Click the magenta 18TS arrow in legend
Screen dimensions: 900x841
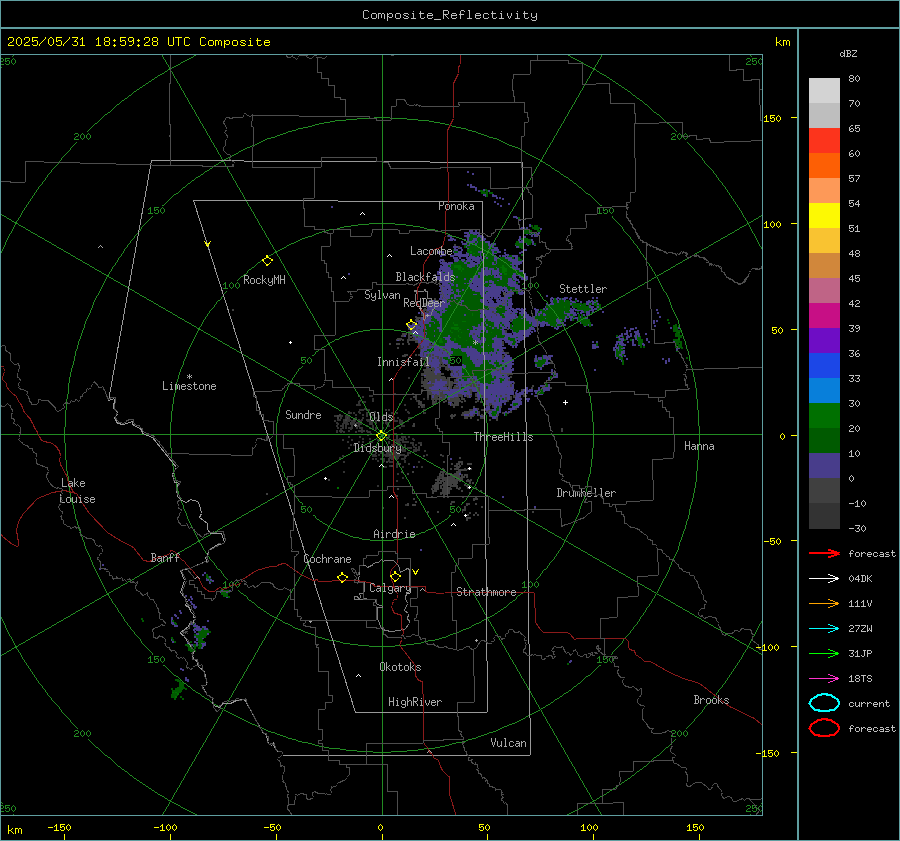pos(824,679)
